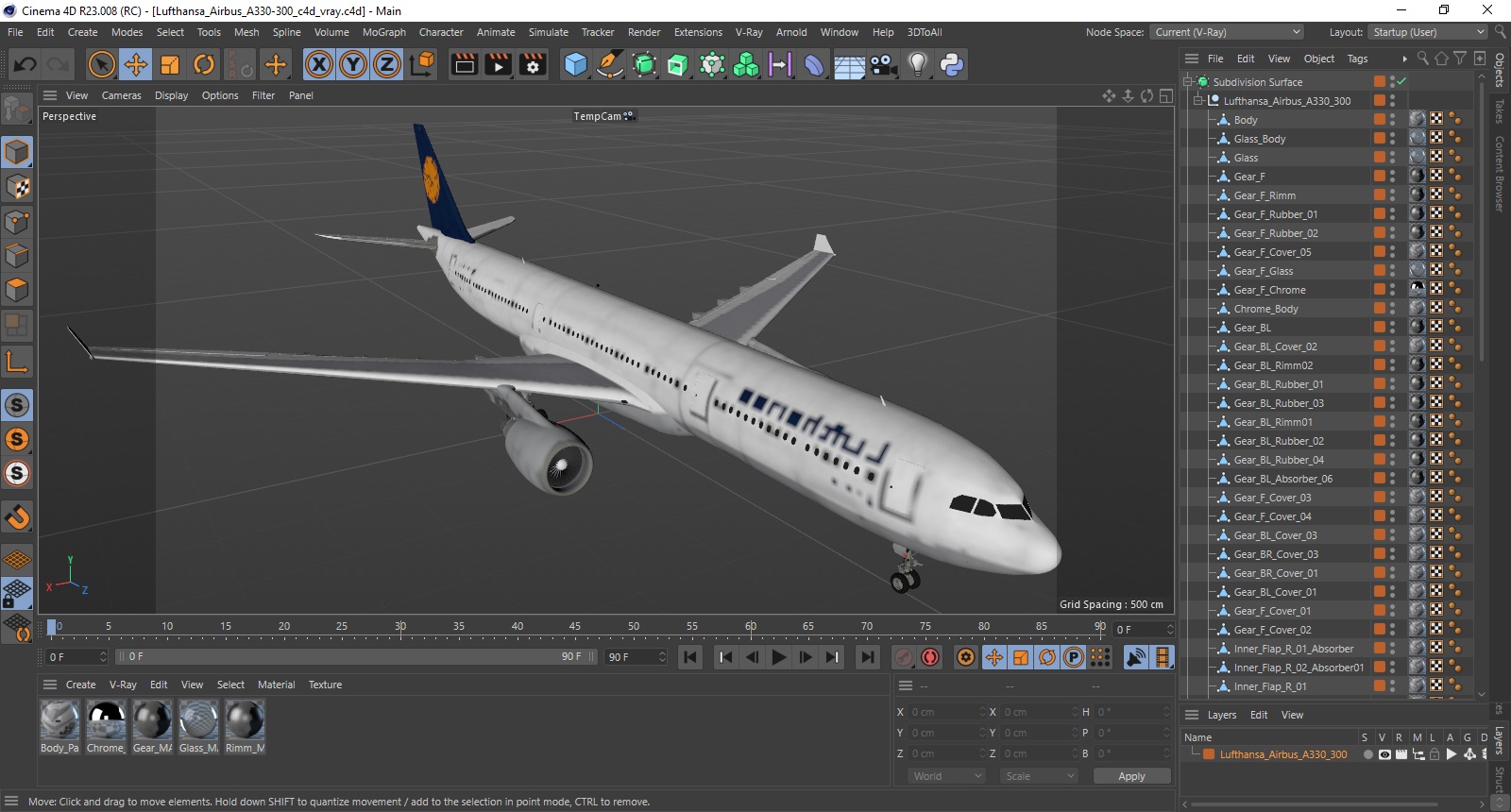This screenshot has height=812, width=1511.
Task: Toggle X axis lock
Action: [319, 64]
